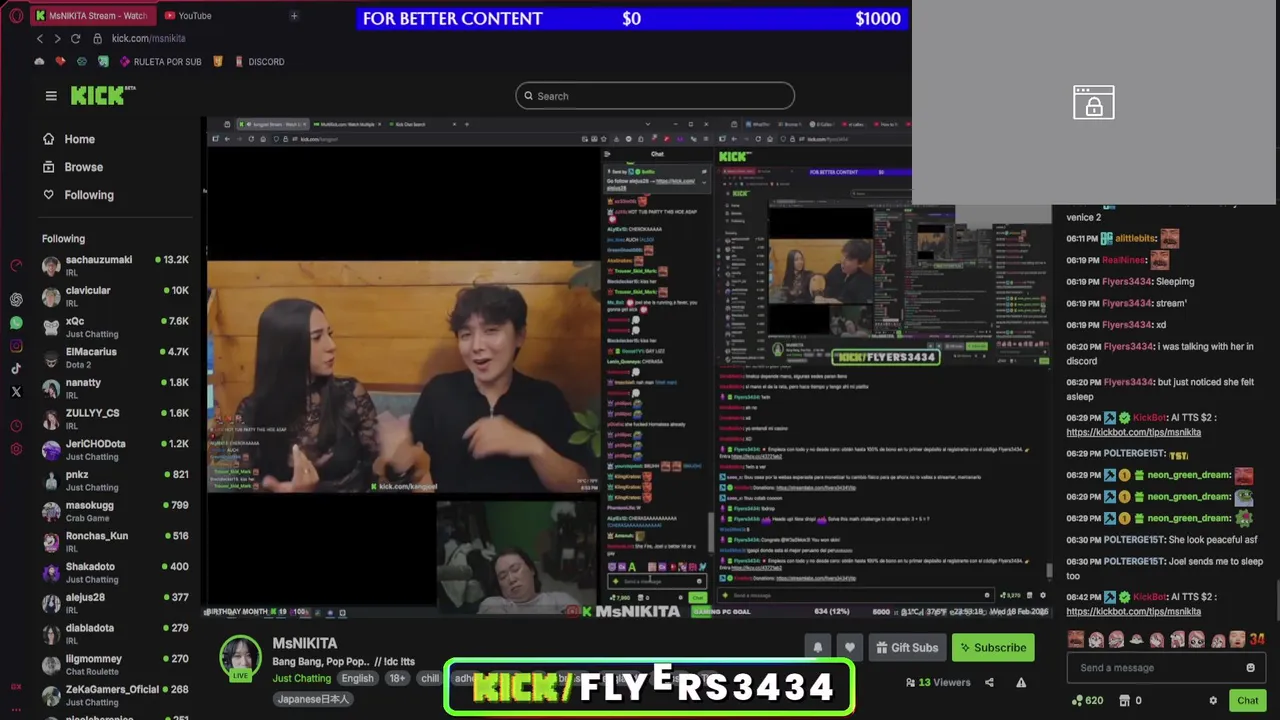Go to Home in Kick sidebar
This screenshot has height=720, width=1280.
pos(69,139)
